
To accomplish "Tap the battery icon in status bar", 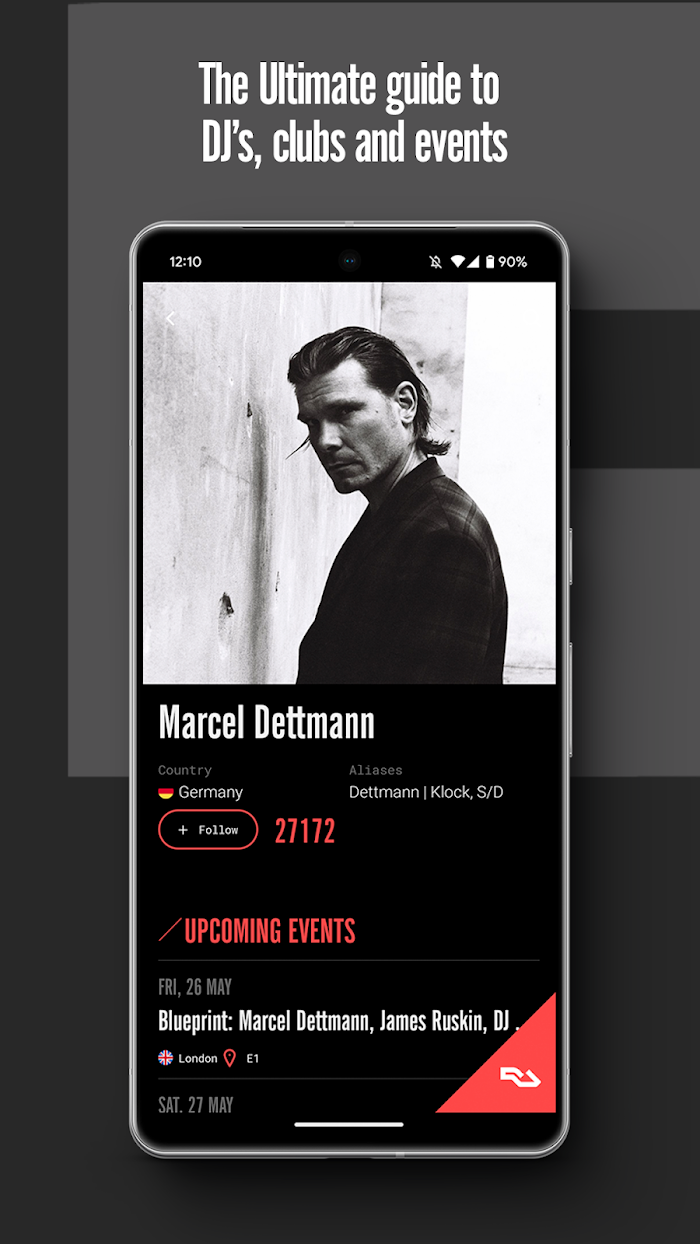I will [490, 262].
